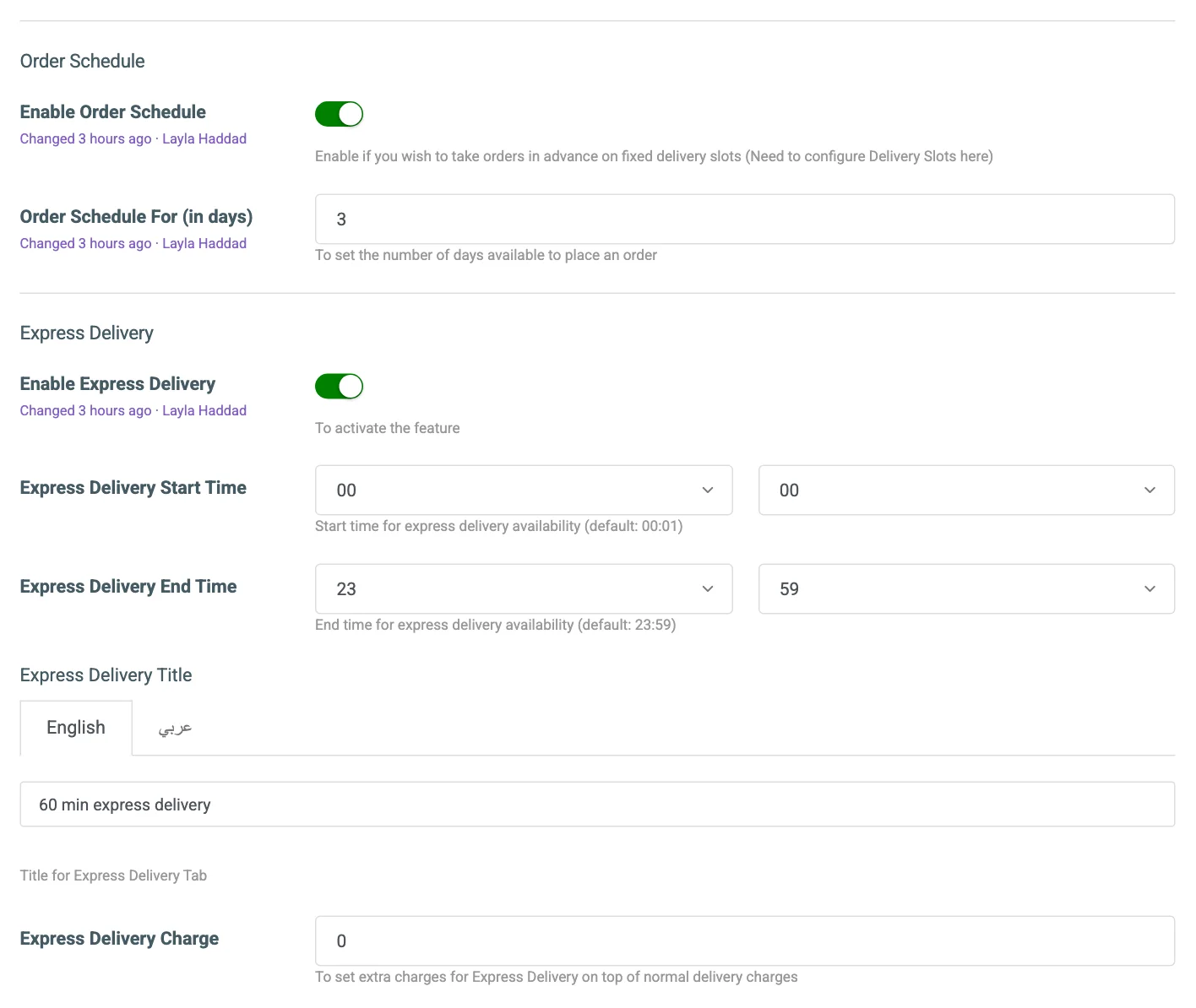The width and height of the screenshot is (1196, 1008).
Task: Open Express Delivery Start Time hour dropdown
Action: 524,490
